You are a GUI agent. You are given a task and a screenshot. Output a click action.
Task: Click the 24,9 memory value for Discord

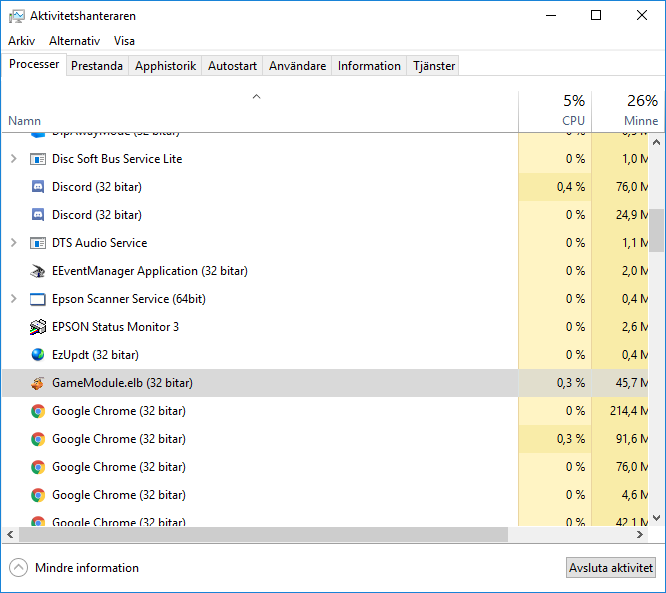632,215
